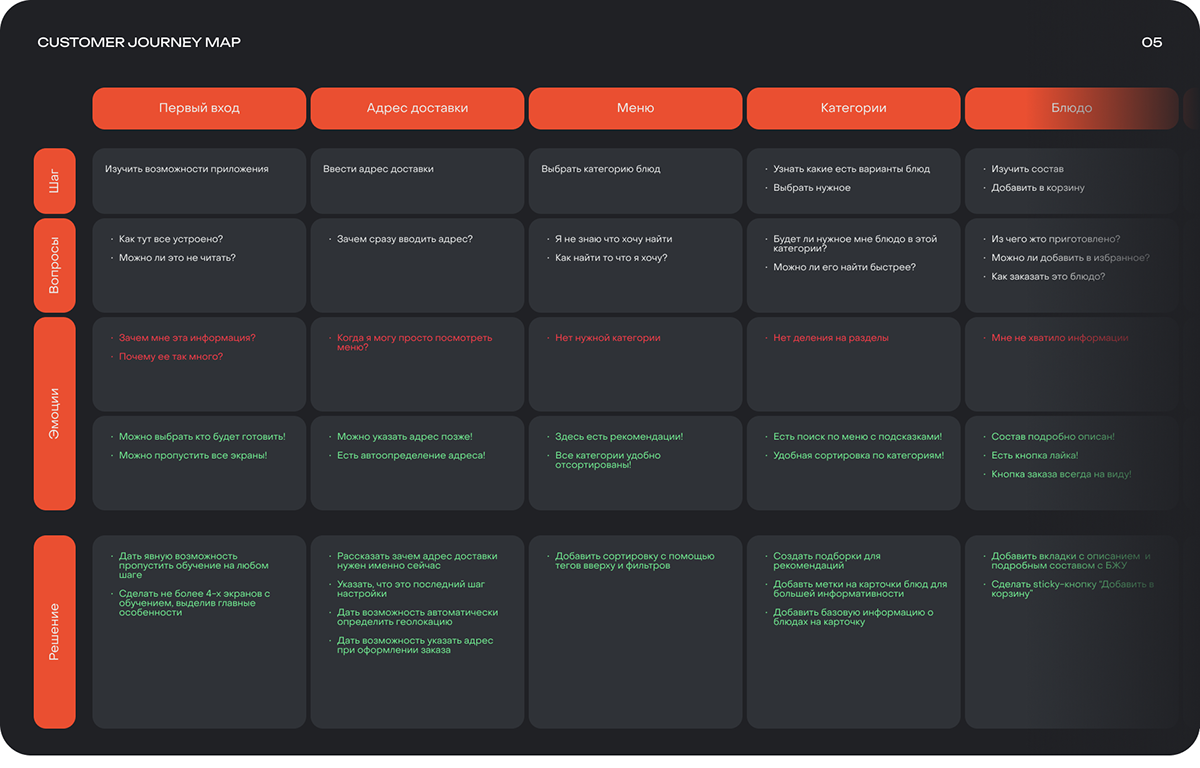Switch to the "Меню" stage header
The image size is (1200, 768).
click(635, 108)
